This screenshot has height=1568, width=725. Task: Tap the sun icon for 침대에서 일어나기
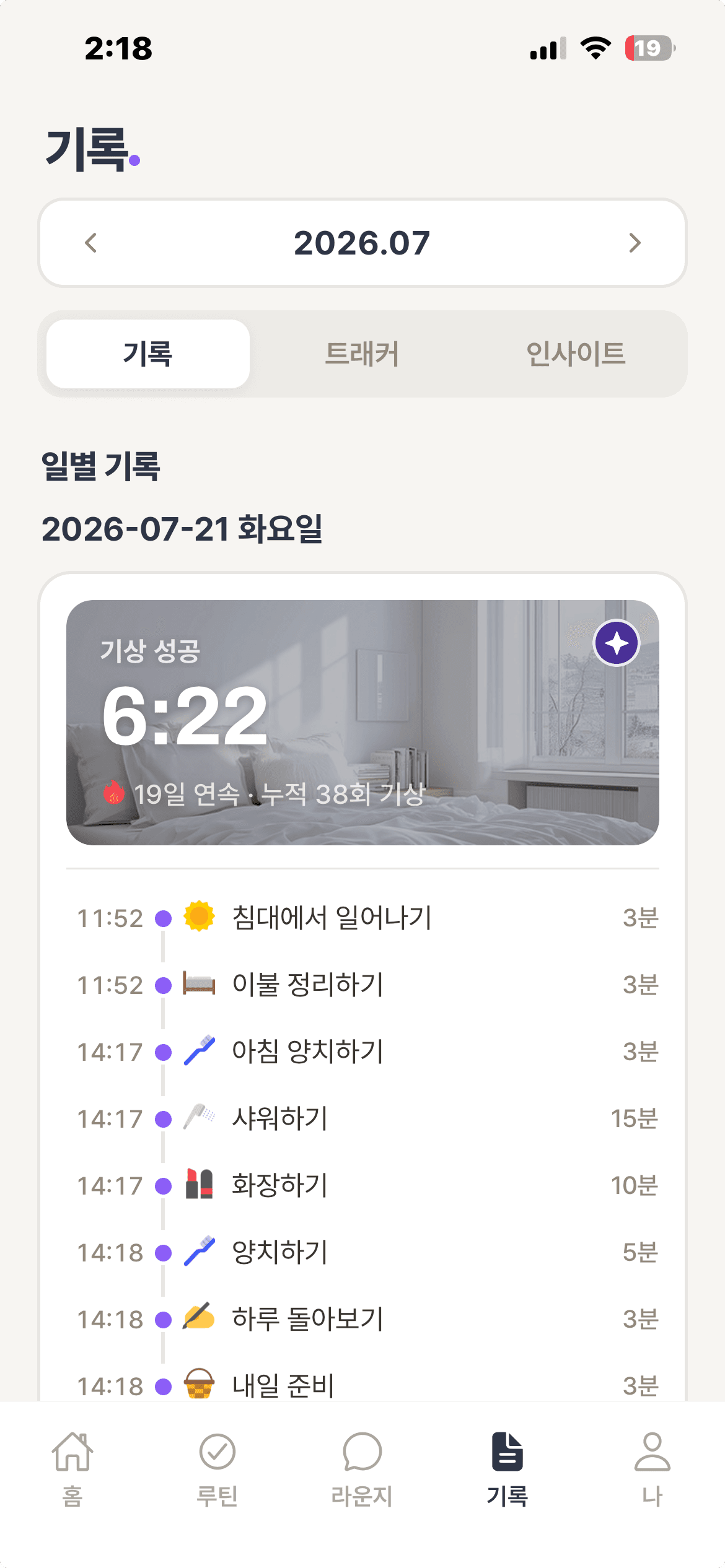pyautogui.click(x=199, y=916)
